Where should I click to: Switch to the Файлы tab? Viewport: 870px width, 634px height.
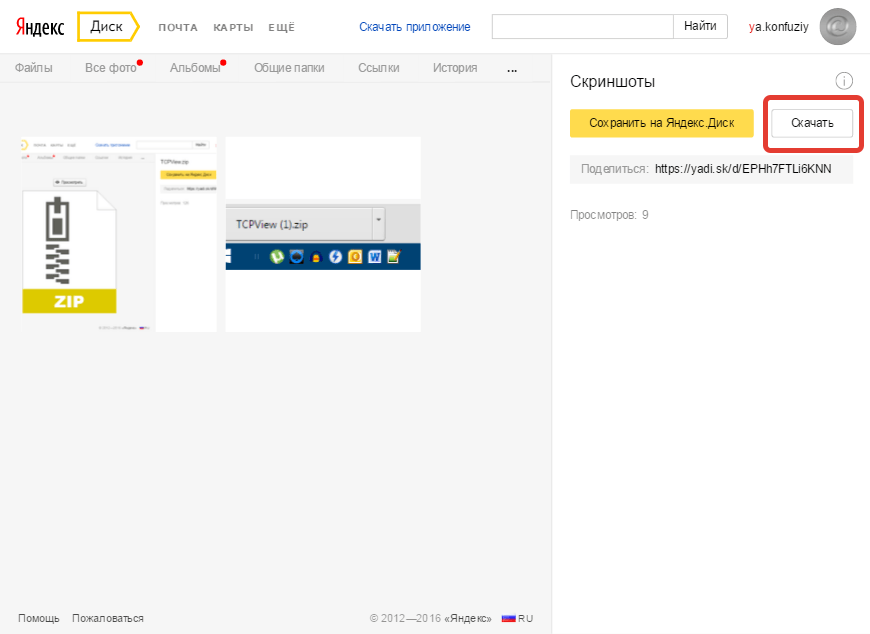point(34,68)
